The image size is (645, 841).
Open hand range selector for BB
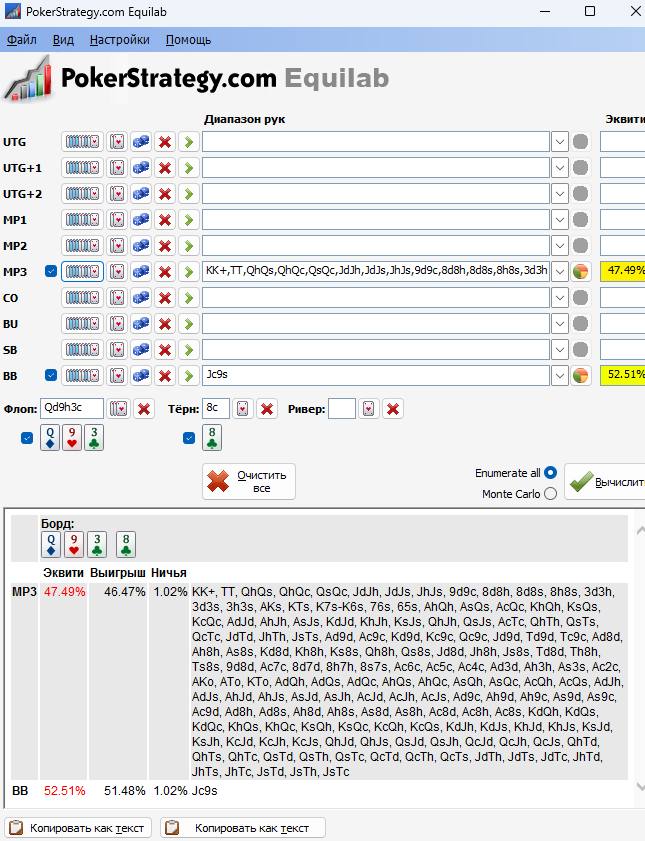coord(82,375)
